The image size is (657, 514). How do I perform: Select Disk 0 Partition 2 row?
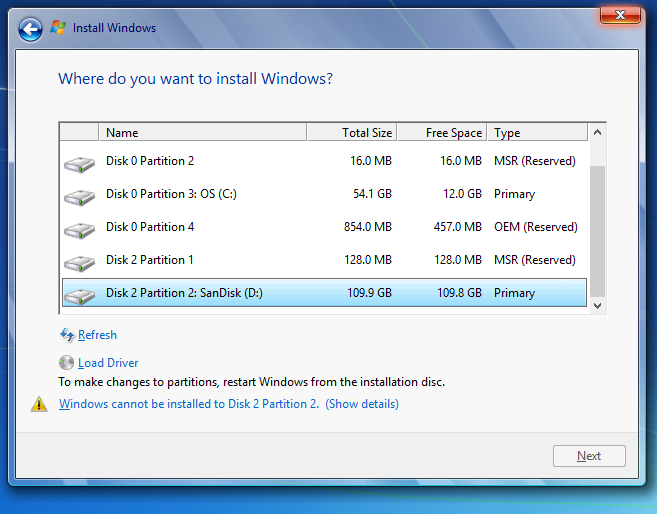tap(324, 161)
